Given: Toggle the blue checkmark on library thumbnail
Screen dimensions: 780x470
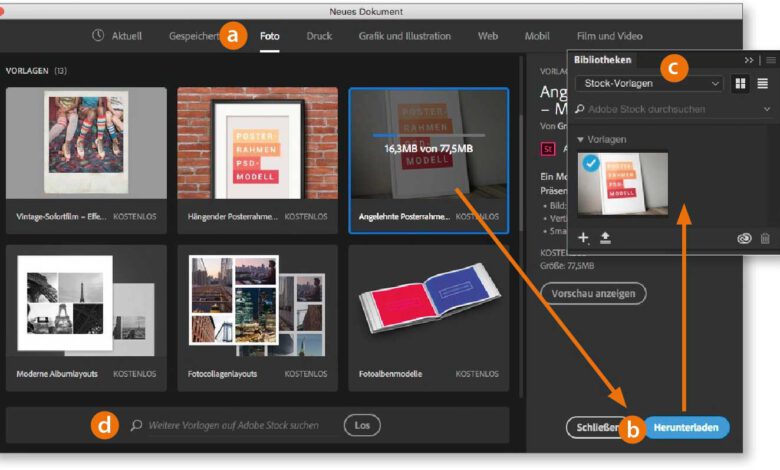Looking at the screenshot, I should click(x=591, y=163).
